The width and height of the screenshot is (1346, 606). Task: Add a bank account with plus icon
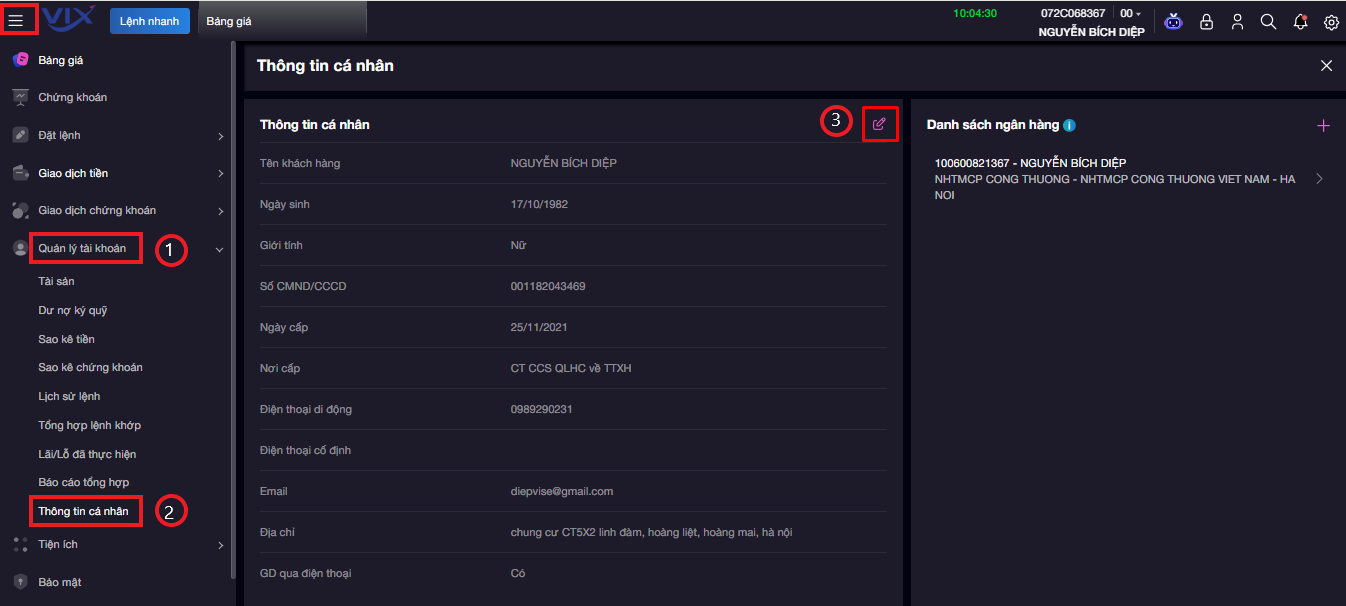(x=1324, y=125)
